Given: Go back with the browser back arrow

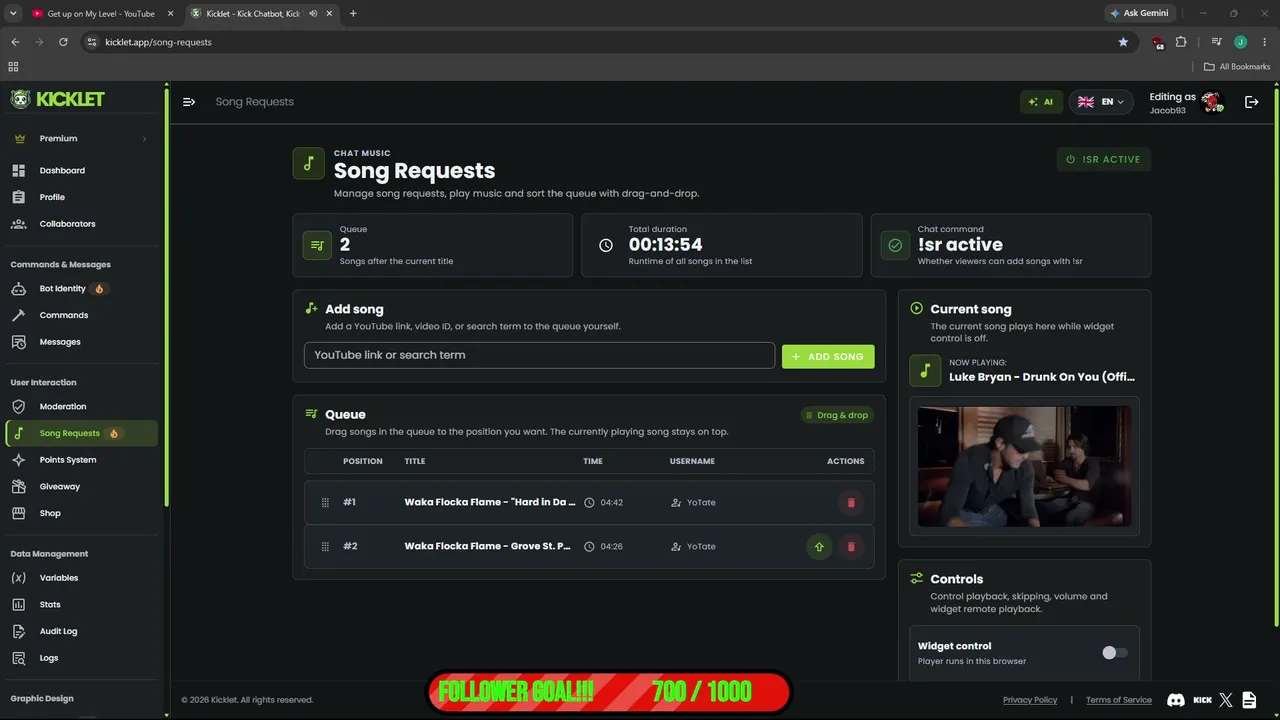Looking at the screenshot, I should coord(15,42).
